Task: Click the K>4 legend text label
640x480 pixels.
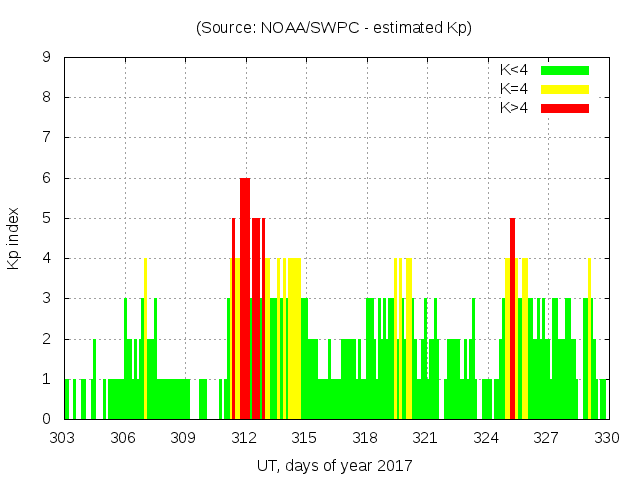Action: (x=514, y=107)
